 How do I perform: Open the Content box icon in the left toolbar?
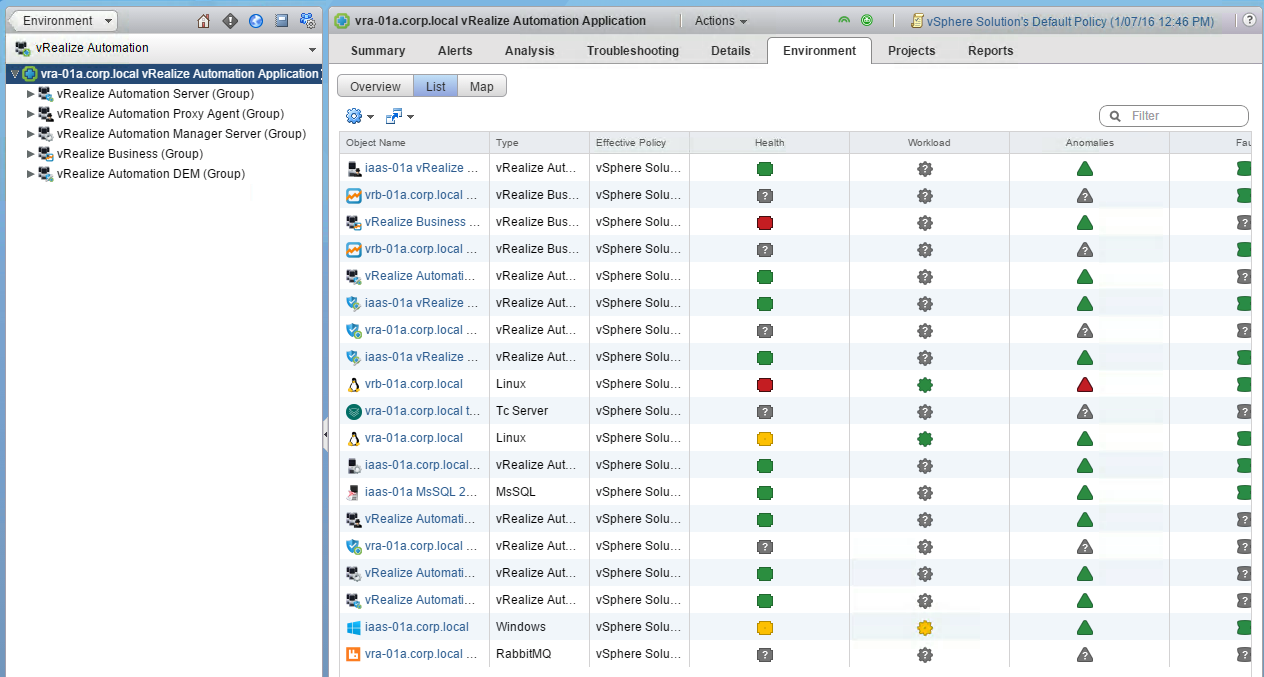coord(282,21)
